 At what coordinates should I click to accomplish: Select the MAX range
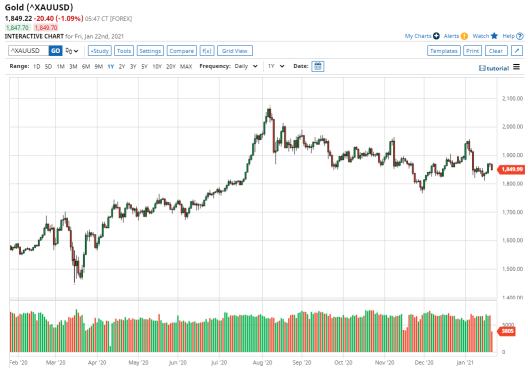point(186,67)
